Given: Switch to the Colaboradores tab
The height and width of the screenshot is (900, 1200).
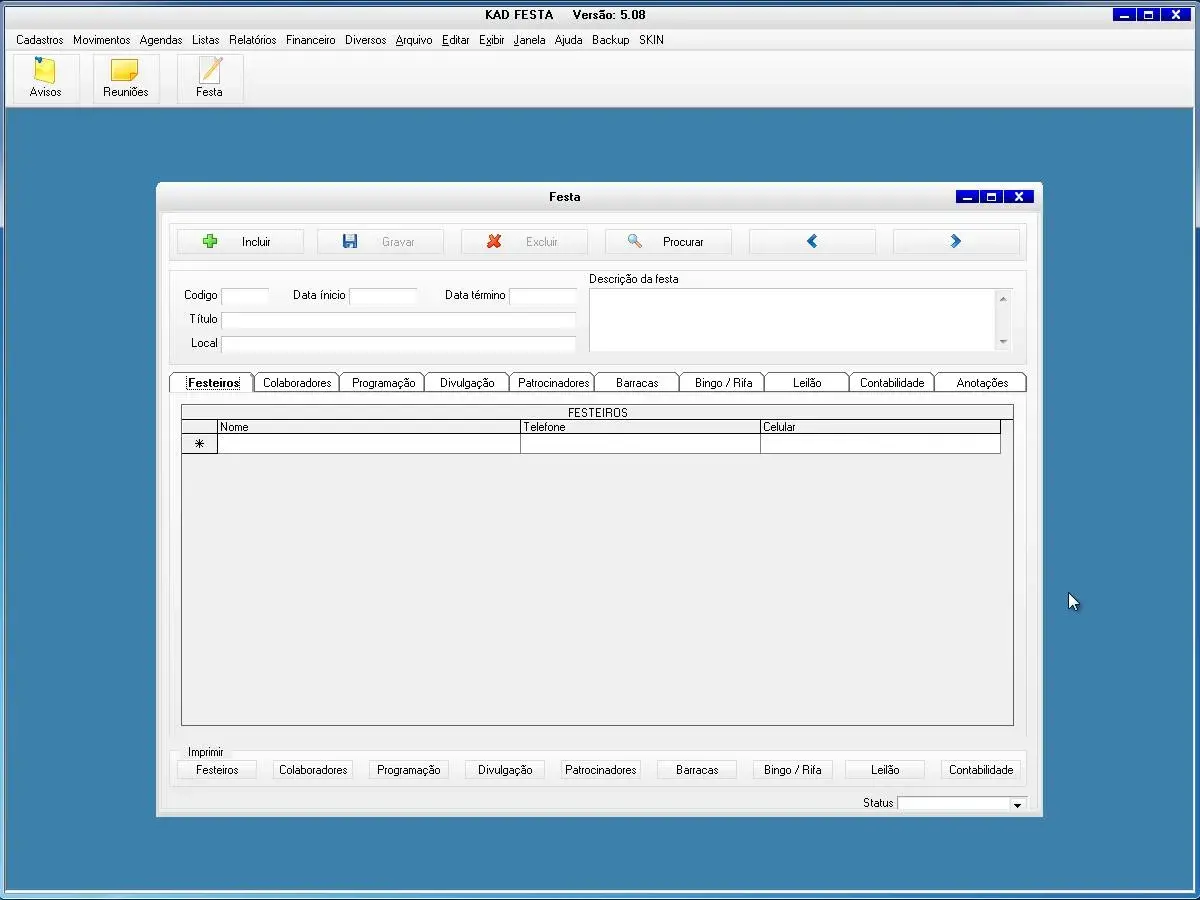Looking at the screenshot, I should click(297, 383).
